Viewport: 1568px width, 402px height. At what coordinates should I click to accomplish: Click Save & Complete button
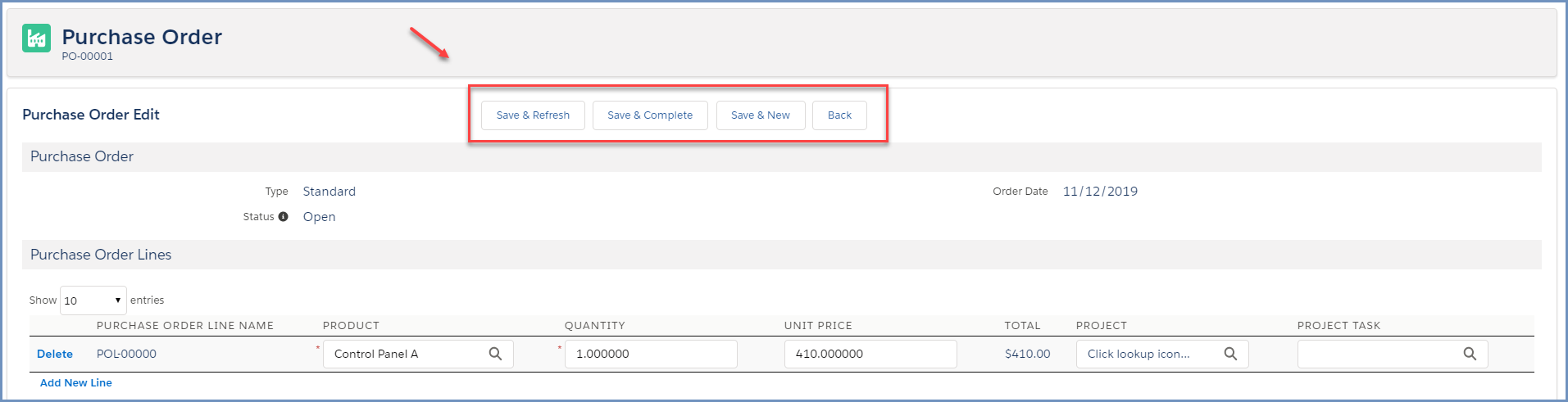click(650, 115)
